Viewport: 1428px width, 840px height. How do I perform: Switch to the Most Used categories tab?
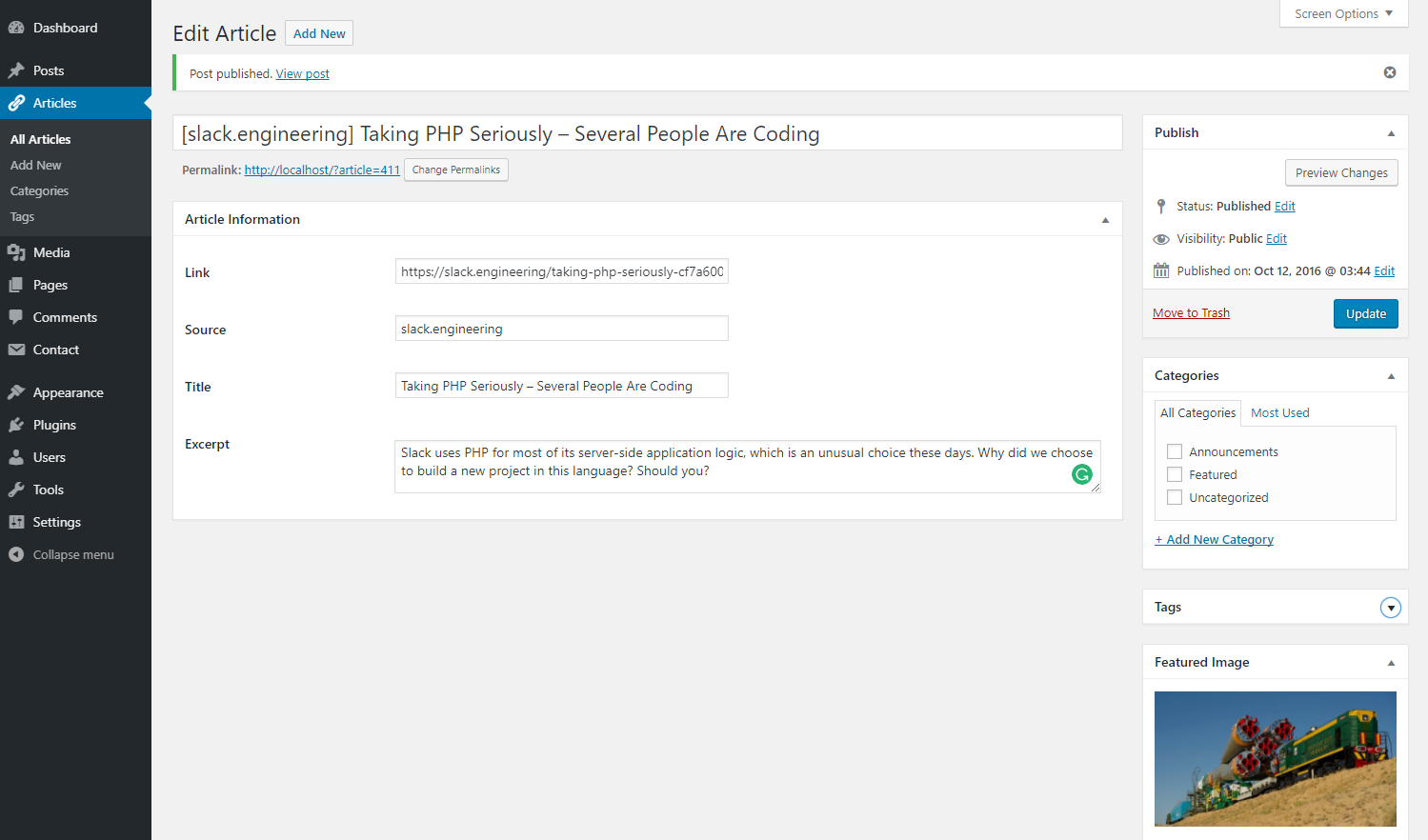pyautogui.click(x=1279, y=412)
